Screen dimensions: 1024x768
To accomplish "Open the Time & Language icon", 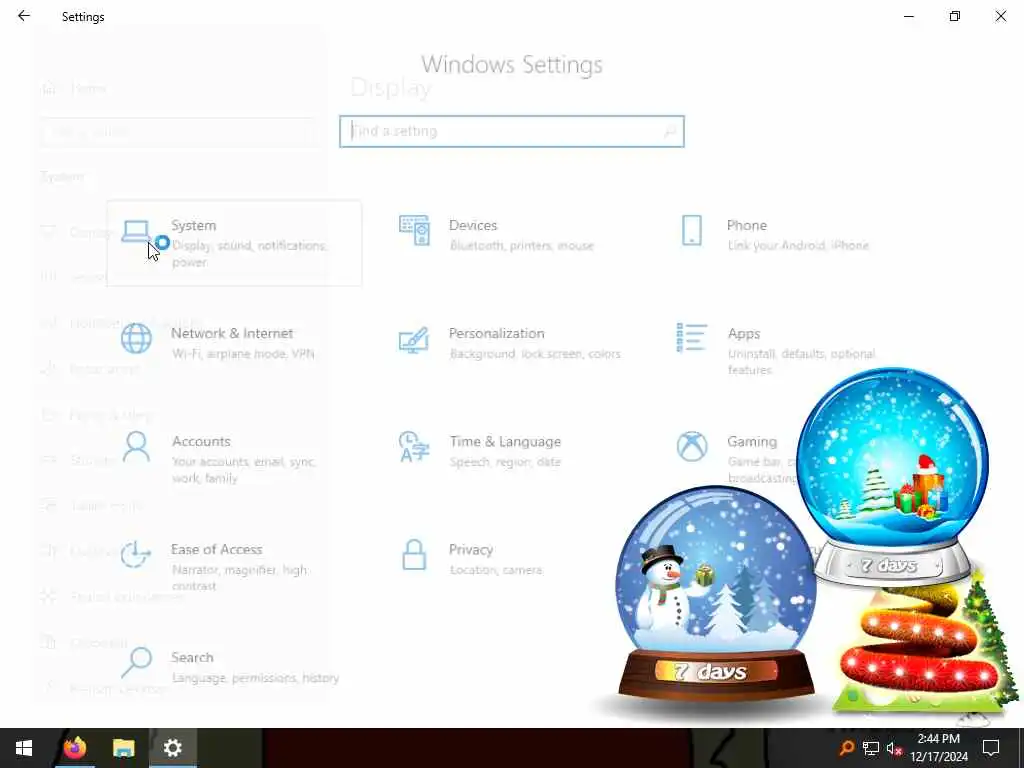I will [x=414, y=447].
